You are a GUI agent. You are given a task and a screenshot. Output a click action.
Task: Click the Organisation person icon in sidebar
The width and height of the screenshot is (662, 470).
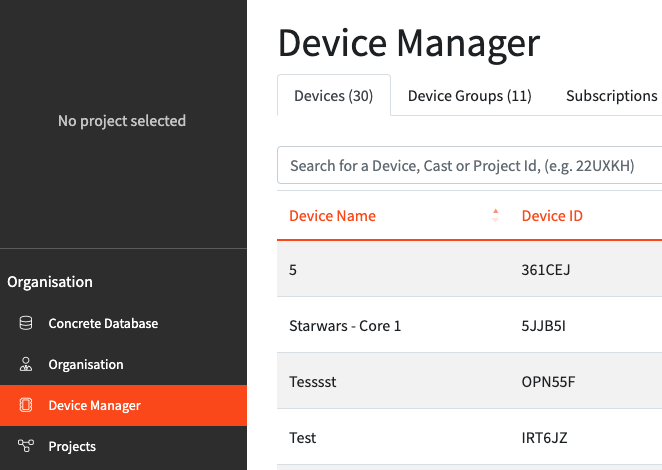pos(26,365)
